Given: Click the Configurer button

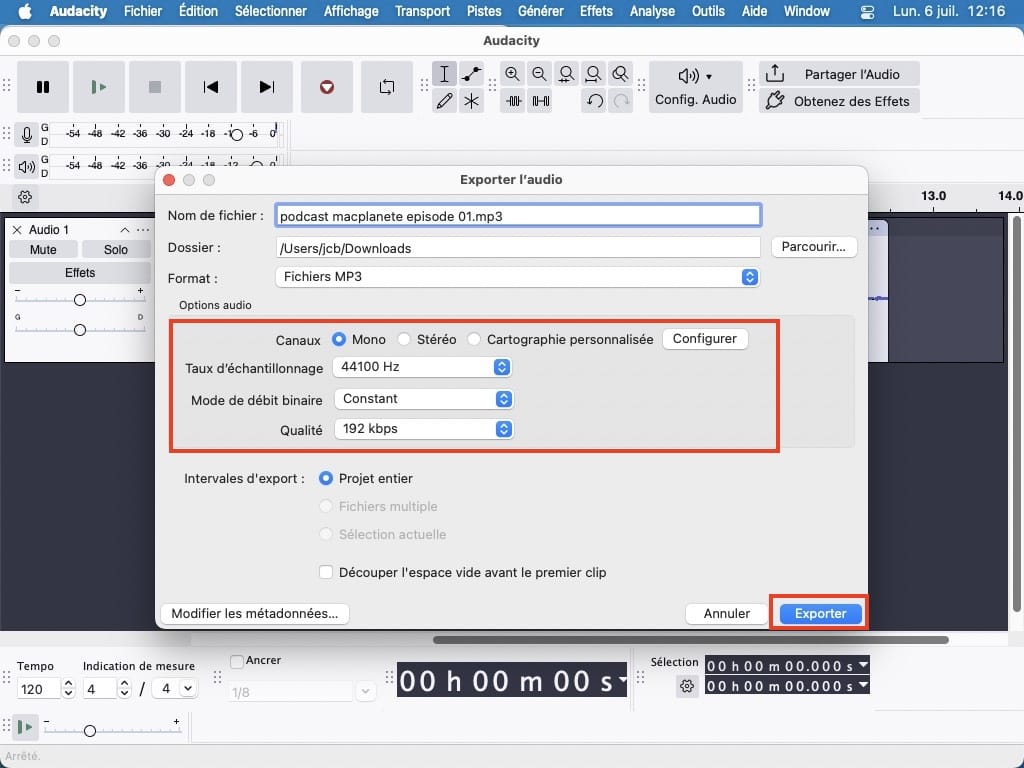Looking at the screenshot, I should pos(705,339).
